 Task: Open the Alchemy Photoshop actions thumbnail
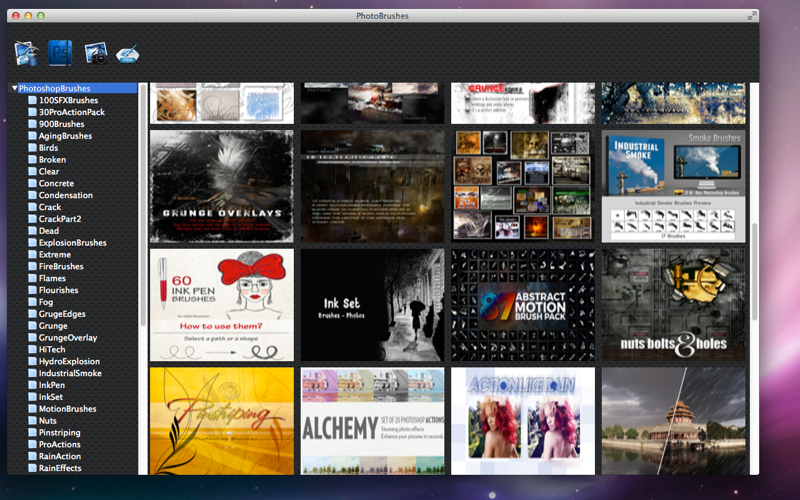tap(372, 421)
